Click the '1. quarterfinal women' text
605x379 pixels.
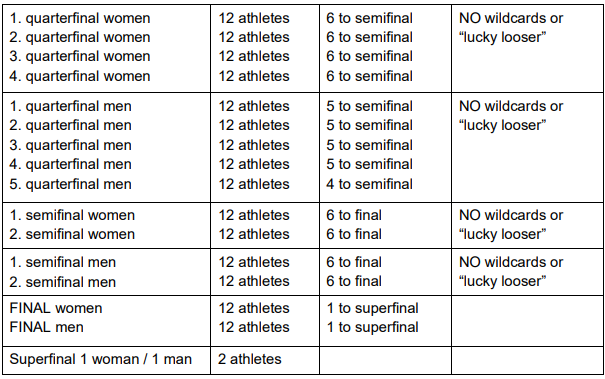click(x=80, y=18)
